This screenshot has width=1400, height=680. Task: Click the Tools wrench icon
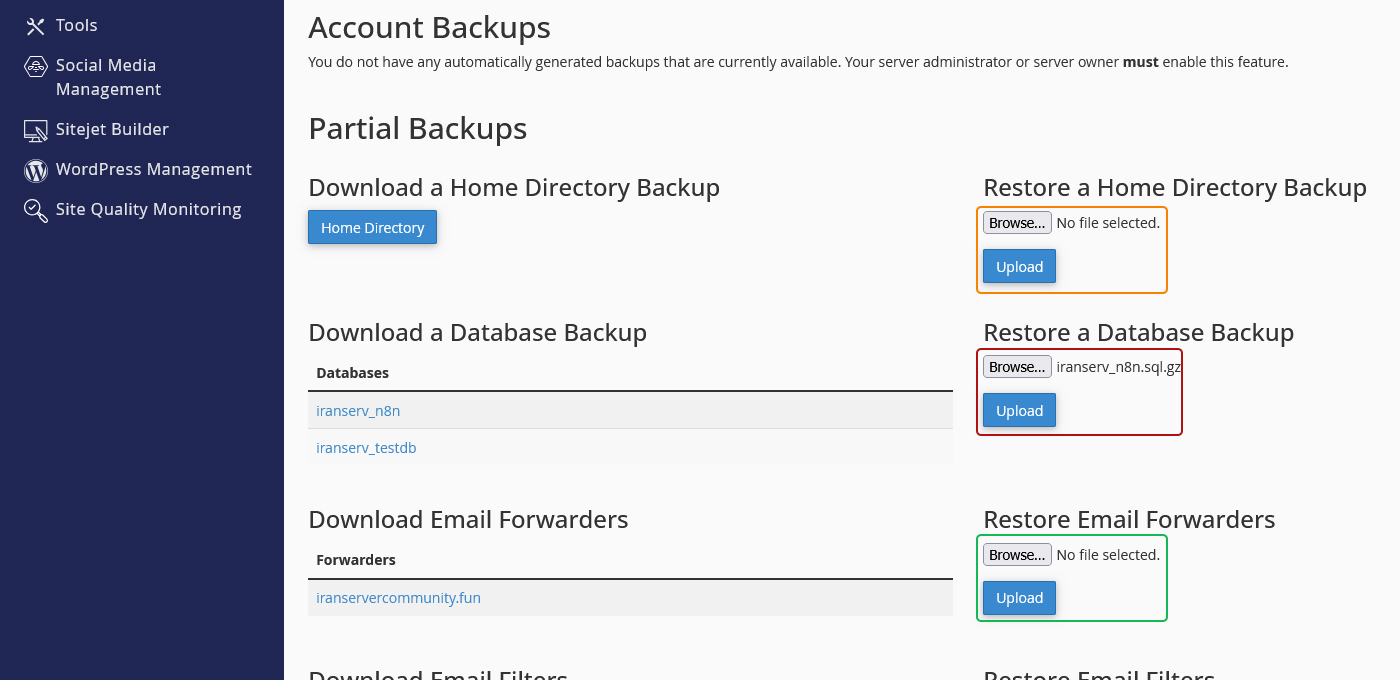click(x=36, y=26)
